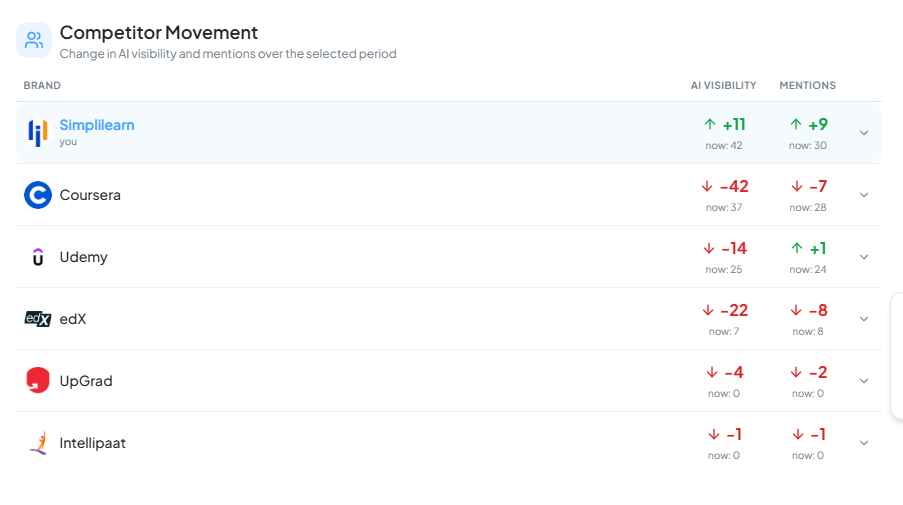Click Coursera's red mentions down arrow
This screenshot has height=505, width=903.
point(797,187)
